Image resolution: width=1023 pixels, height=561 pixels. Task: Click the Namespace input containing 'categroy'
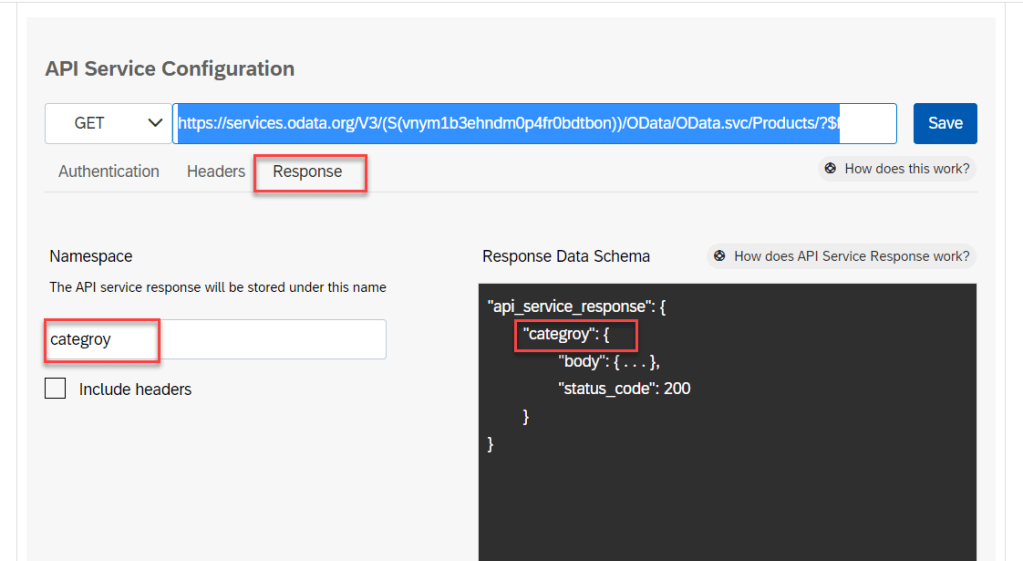[215, 339]
